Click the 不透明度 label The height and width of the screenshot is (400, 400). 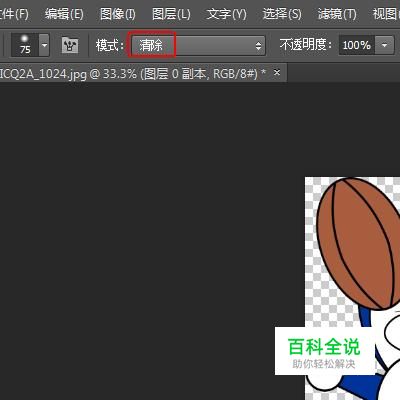pos(306,44)
